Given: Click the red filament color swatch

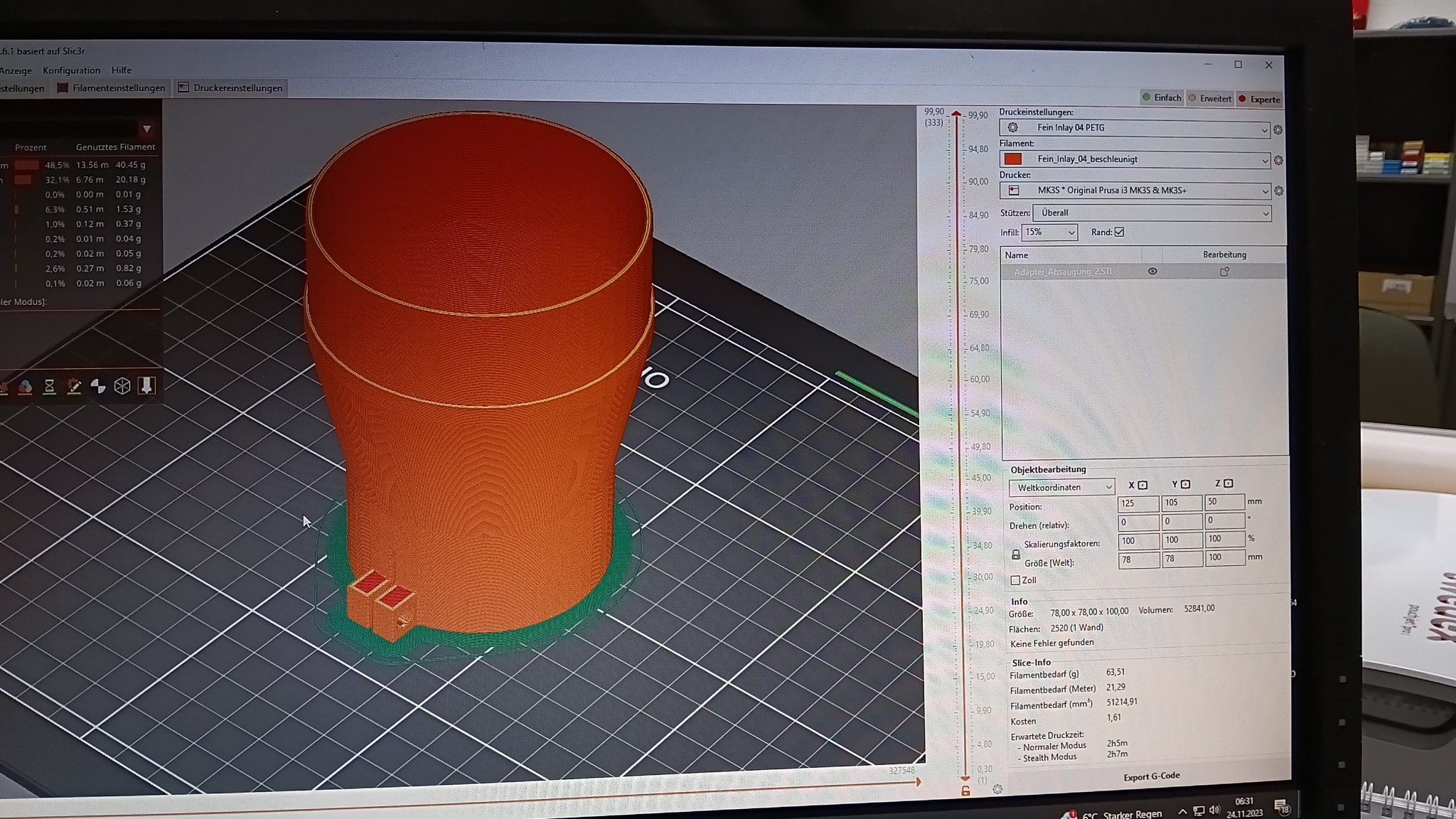Looking at the screenshot, I should [1013, 159].
